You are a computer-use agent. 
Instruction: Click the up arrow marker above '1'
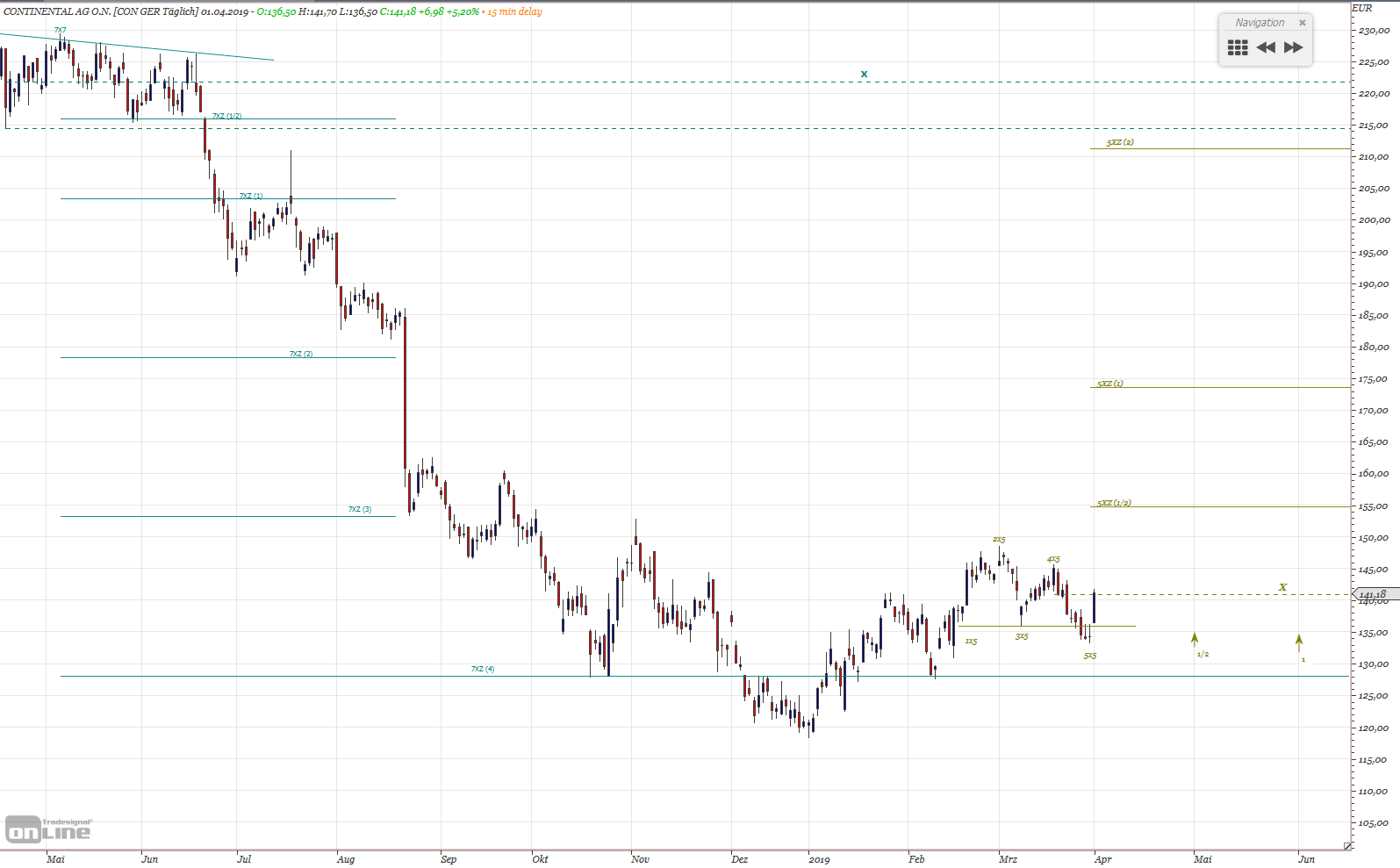[x=1299, y=643]
